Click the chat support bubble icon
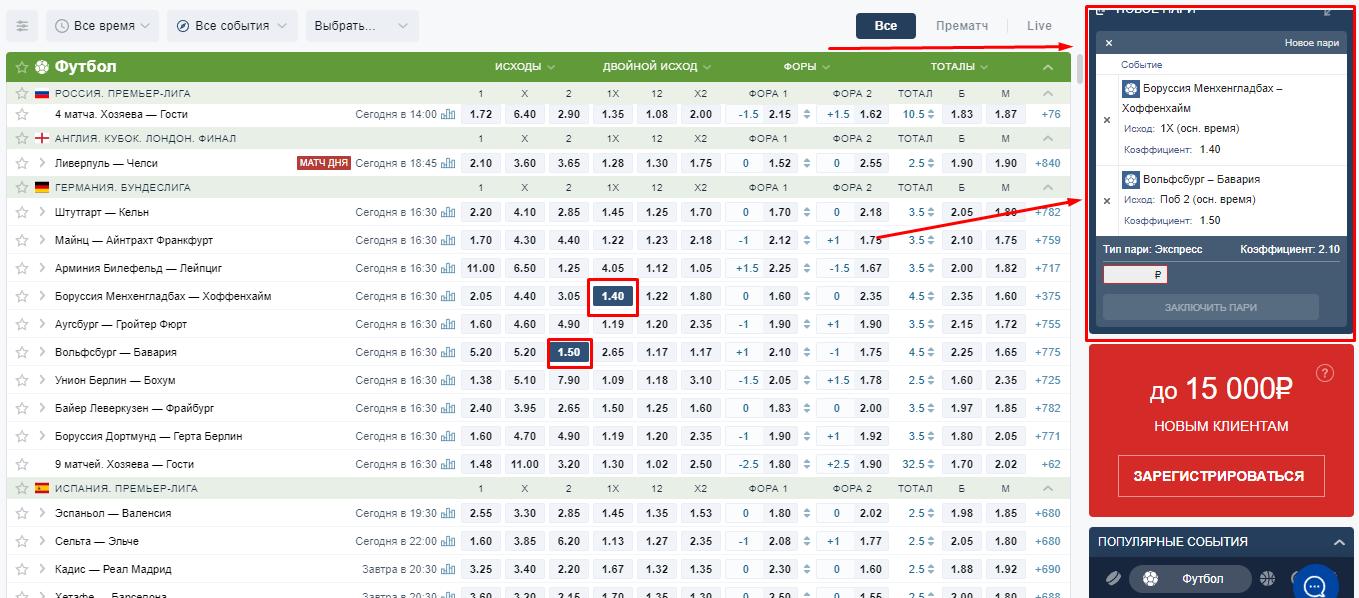The image size is (1359, 598). (1316, 584)
